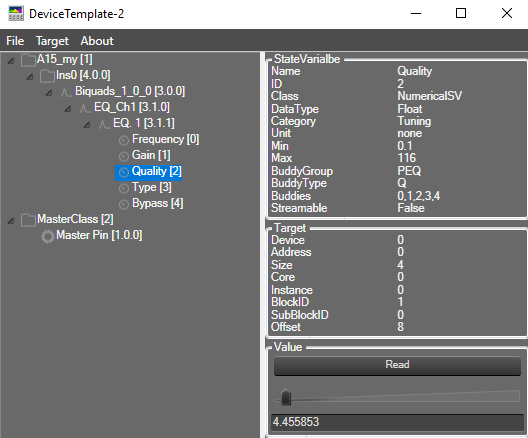Click the BuddyGroup value PEQ
This screenshot has height=438, width=528.
[409, 171]
